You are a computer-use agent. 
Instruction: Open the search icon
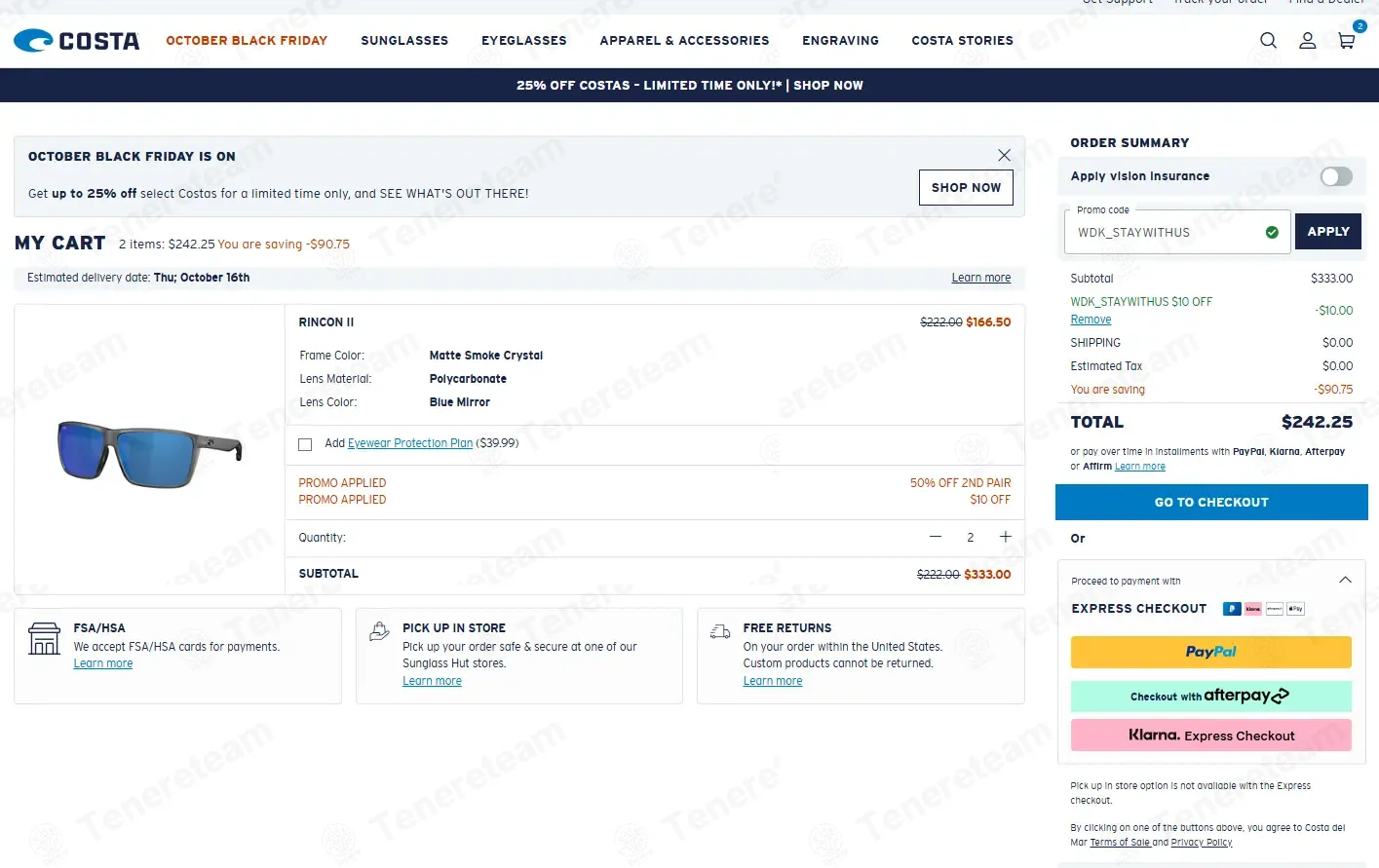[x=1268, y=41]
